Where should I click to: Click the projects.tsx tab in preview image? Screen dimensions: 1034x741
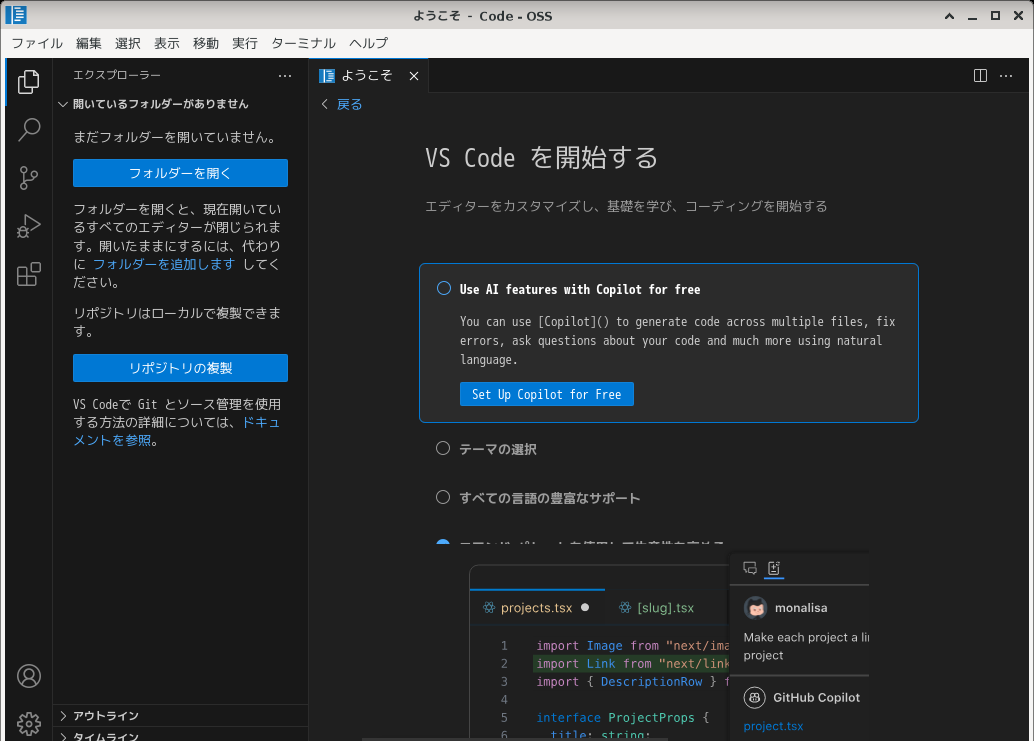coord(537,608)
